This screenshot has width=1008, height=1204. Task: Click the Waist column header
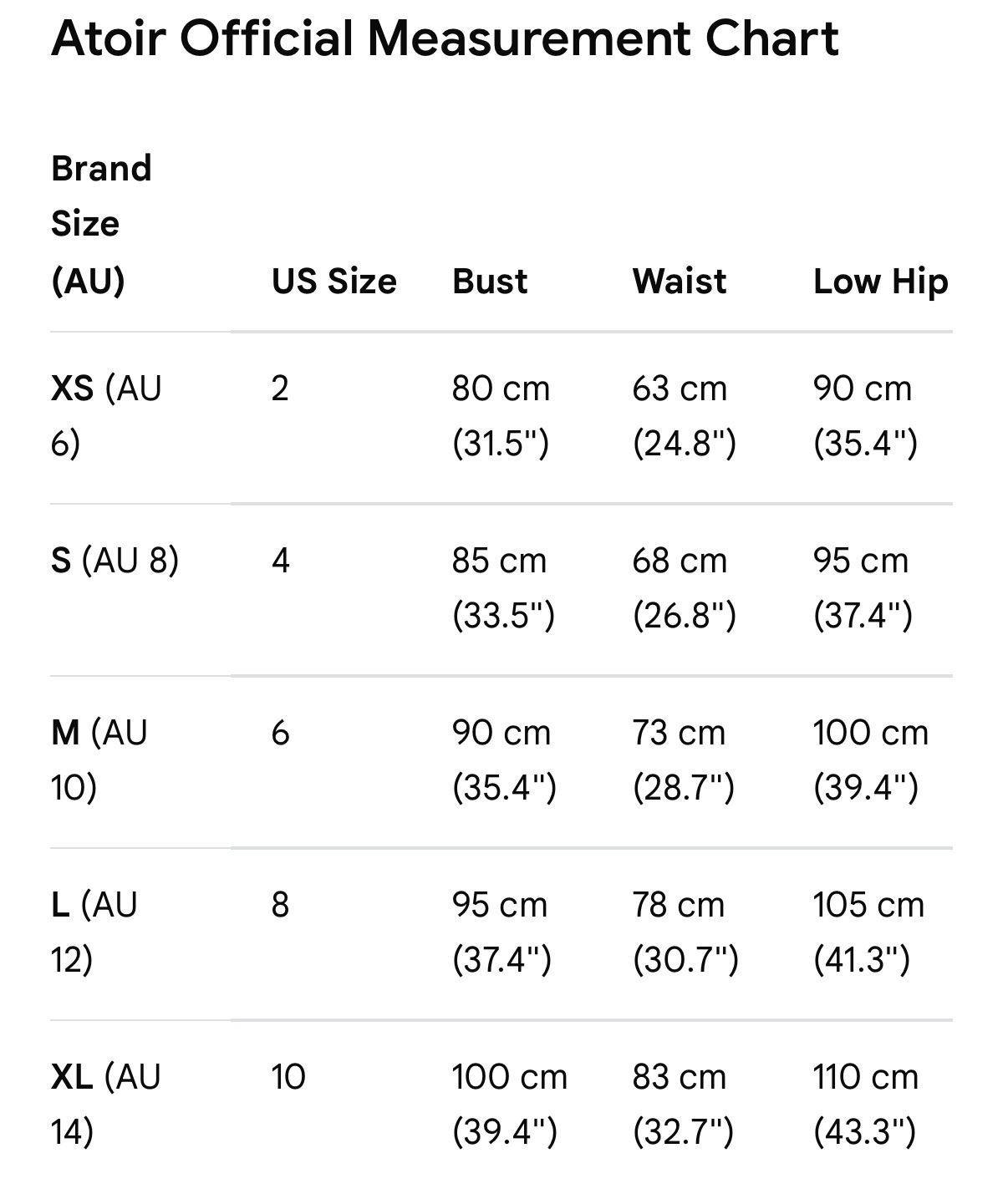pos(680,281)
